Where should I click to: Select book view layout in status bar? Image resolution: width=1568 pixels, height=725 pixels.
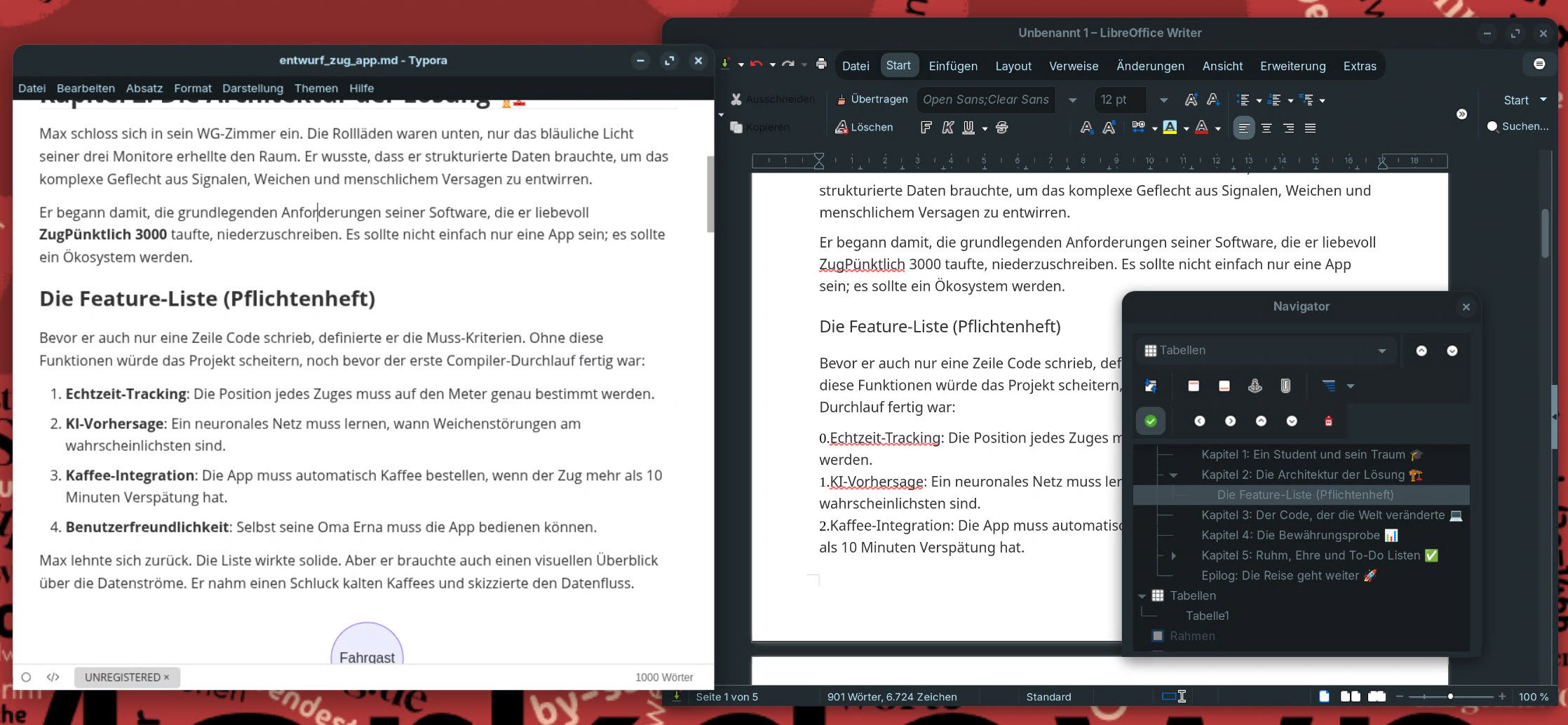coord(1377,696)
